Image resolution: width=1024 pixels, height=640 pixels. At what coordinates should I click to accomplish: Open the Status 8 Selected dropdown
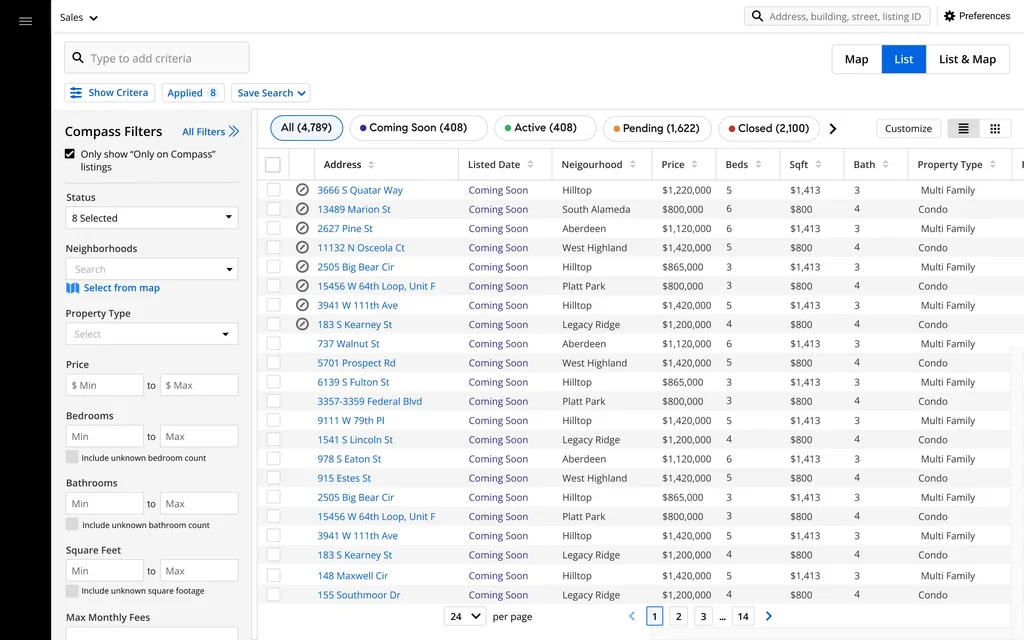click(152, 217)
